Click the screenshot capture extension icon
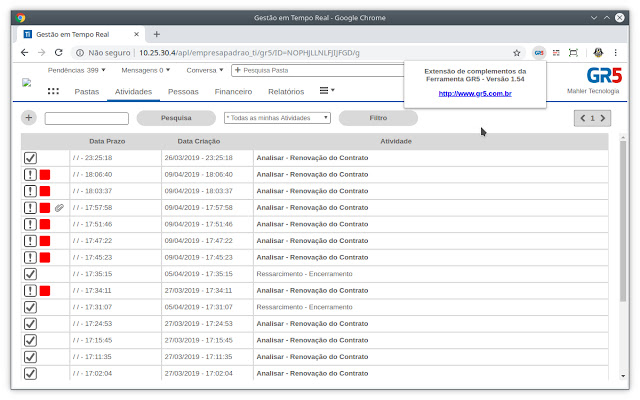The image size is (640, 400). click(x=573, y=53)
